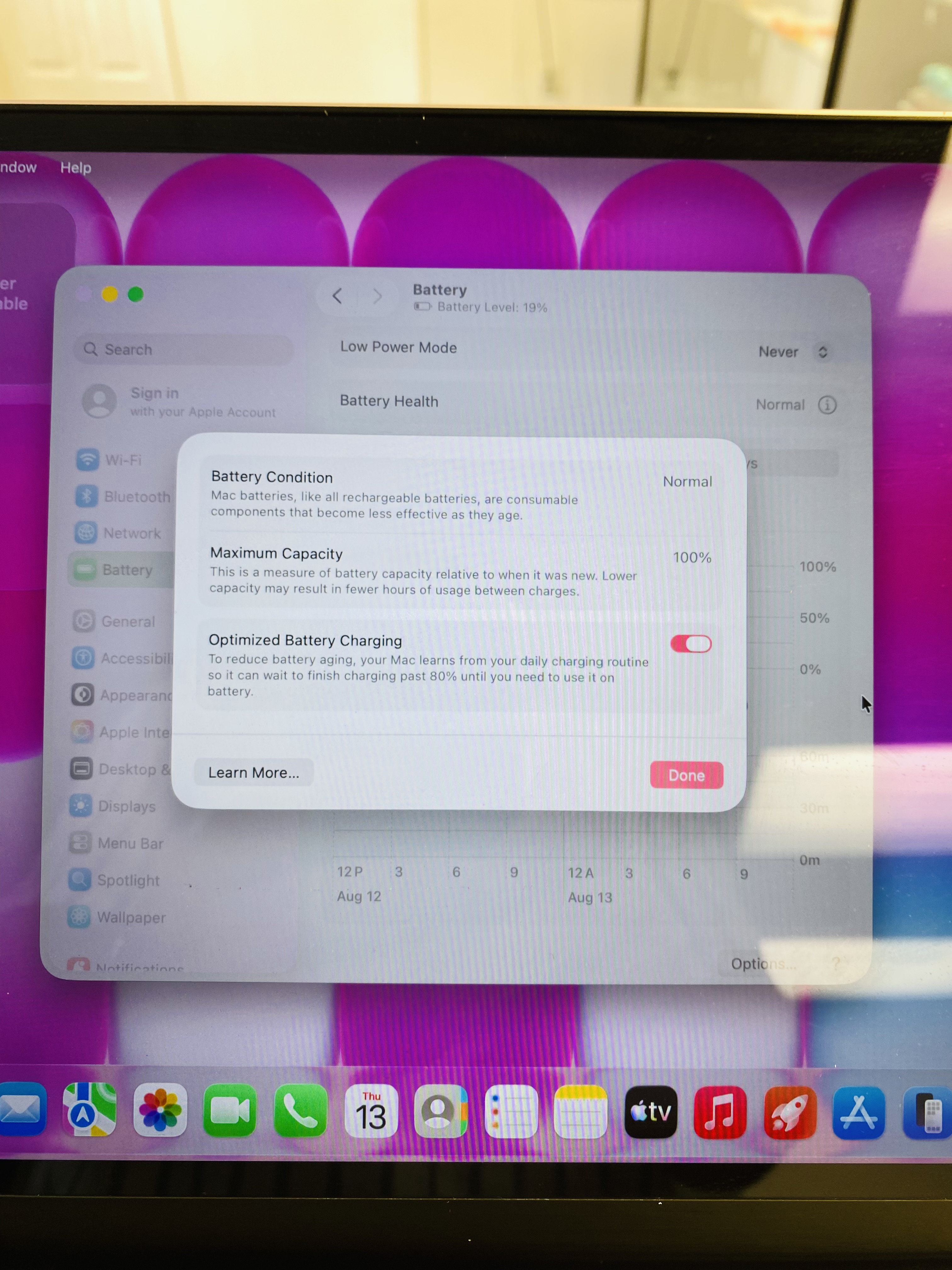Select Spotlight in the sidebar
952x1270 pixels.
click(114, 880)
